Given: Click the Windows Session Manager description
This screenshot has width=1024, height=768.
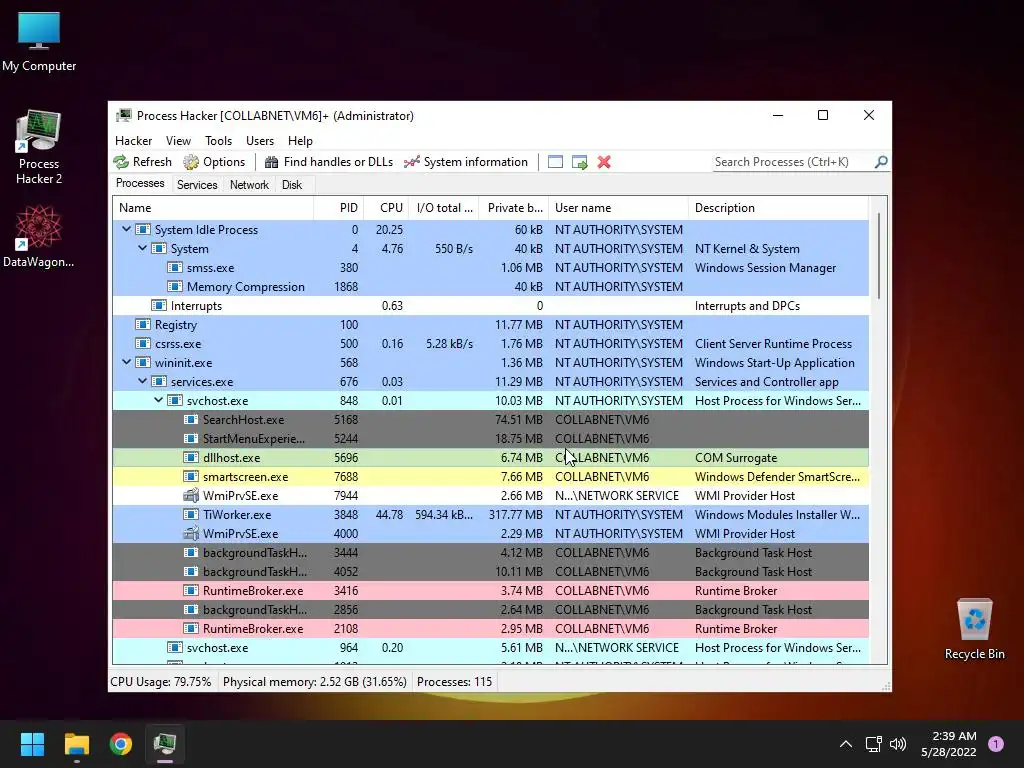Looking at the screenshot, I should [x=765, y=268].
